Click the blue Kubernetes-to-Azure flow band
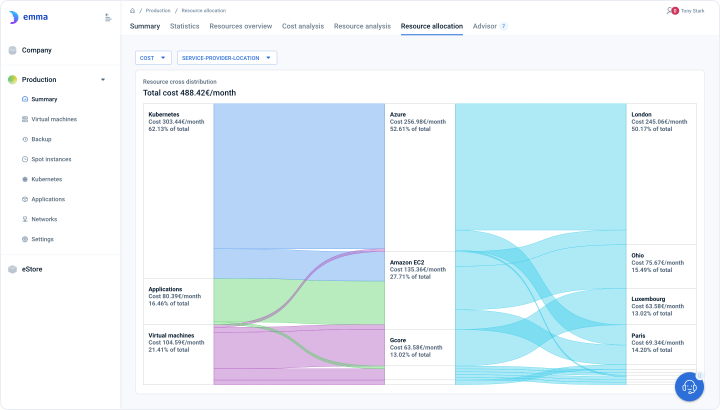 299,176
